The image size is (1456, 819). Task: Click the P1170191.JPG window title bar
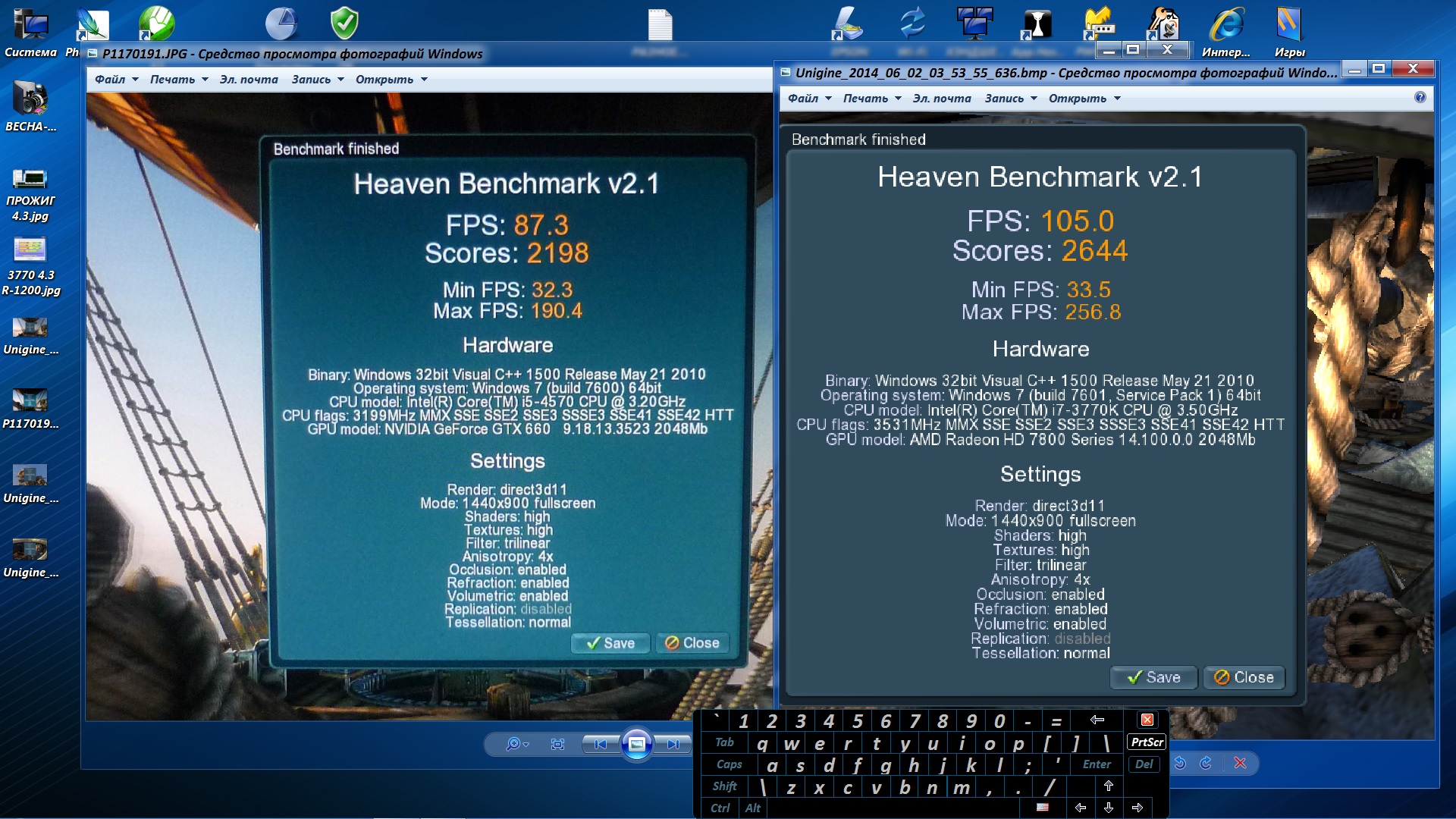[293, 54]
